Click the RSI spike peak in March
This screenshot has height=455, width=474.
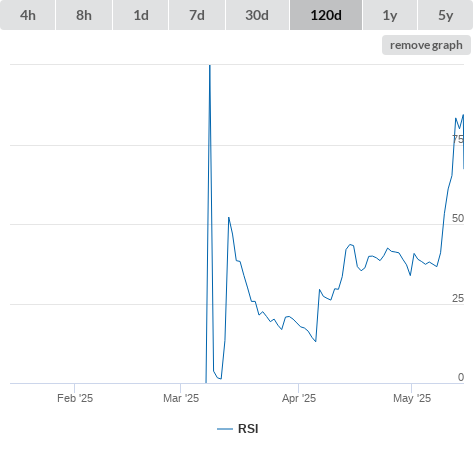tap(210, 66)
